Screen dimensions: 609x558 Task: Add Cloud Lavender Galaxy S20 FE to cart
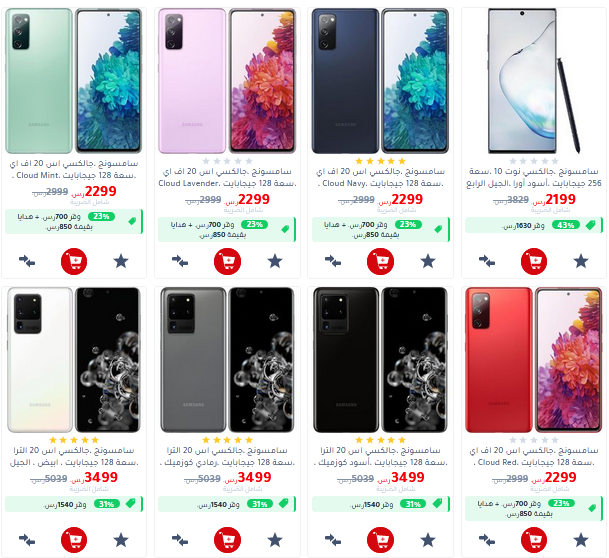click(227, 261)
